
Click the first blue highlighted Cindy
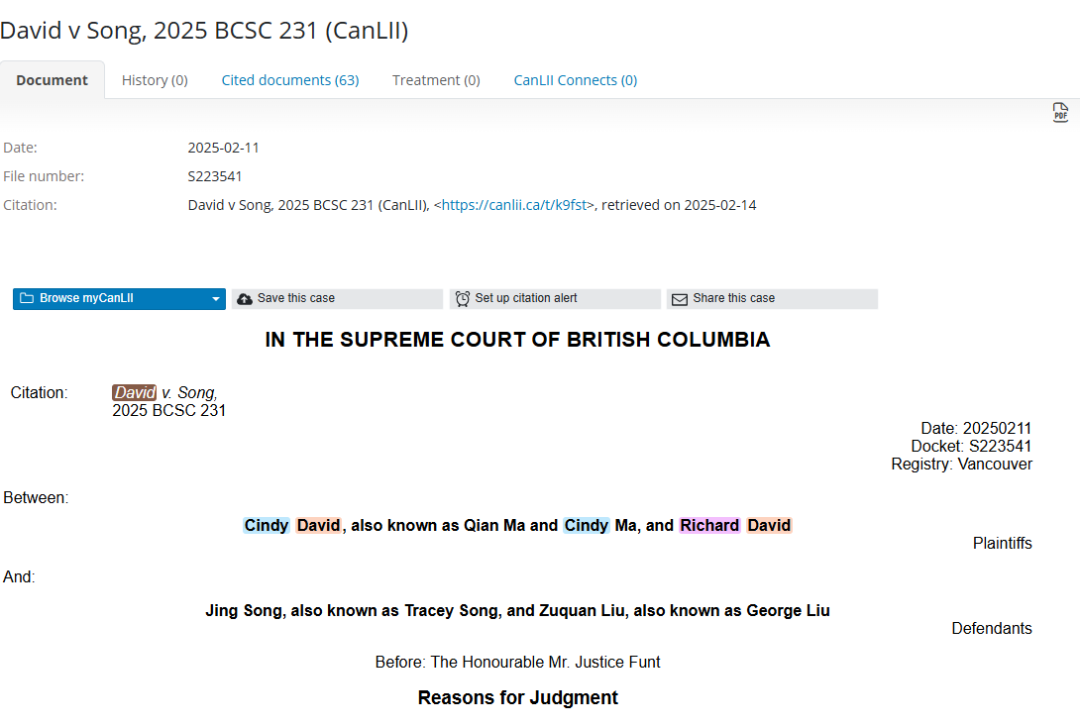[x=266, y=525]
